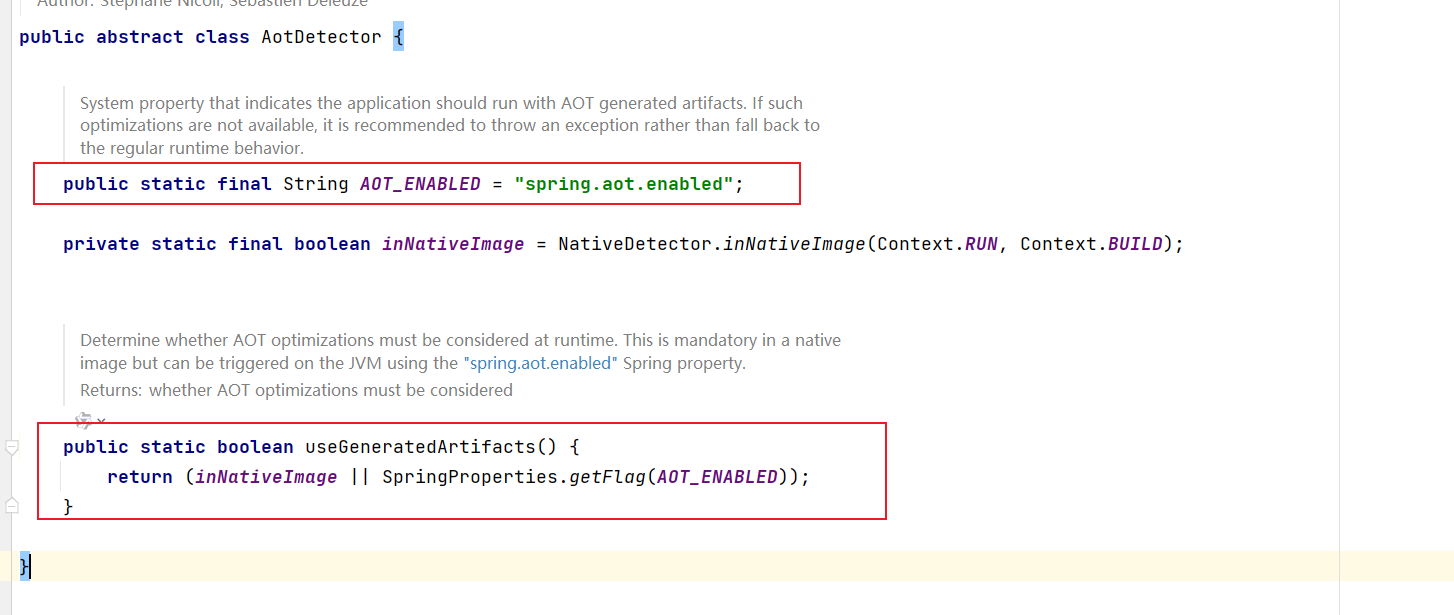Click the BUILD constant of Context.BUILD

(1135, 244)
